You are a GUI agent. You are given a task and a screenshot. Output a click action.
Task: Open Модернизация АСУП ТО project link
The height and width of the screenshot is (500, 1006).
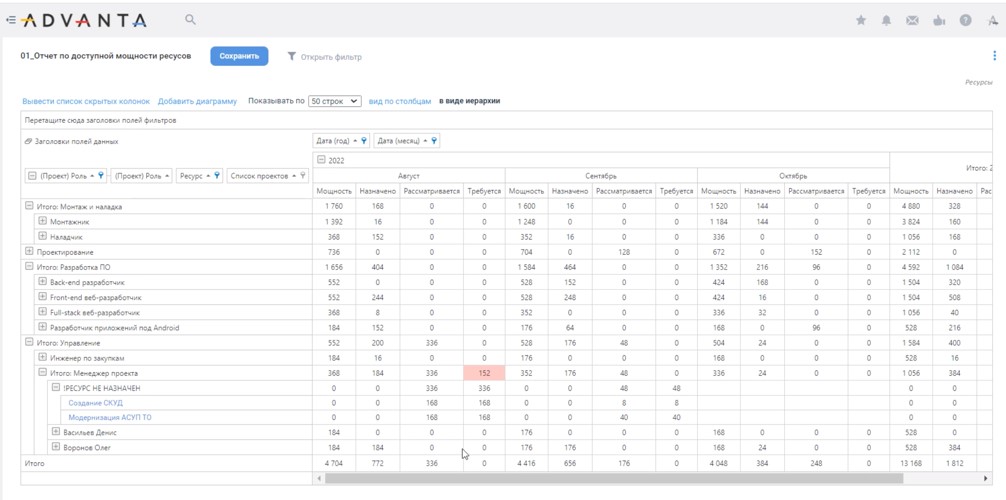(x=110, y=418)
